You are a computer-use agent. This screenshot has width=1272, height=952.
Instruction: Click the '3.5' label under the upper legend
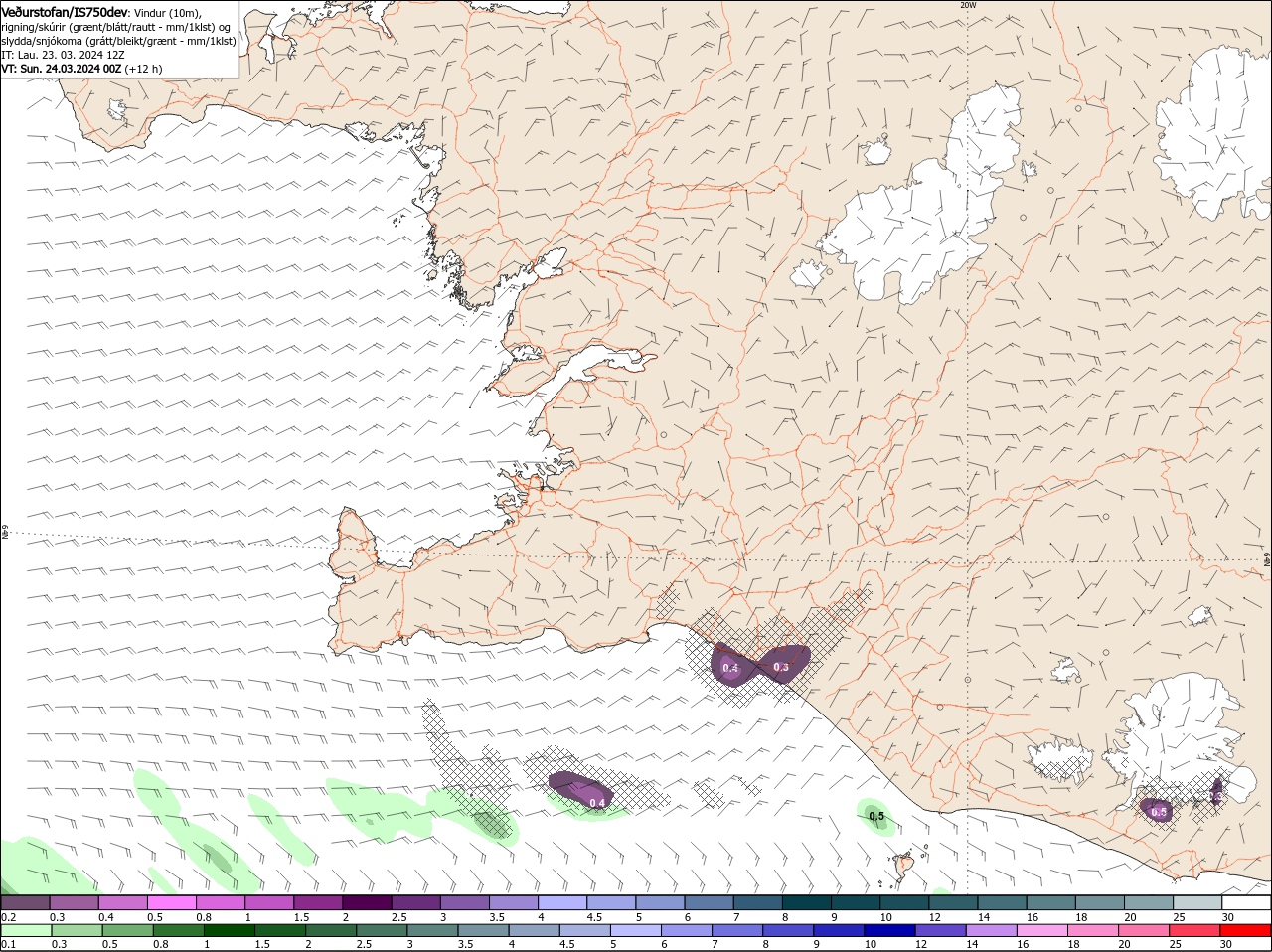[497, 916]
